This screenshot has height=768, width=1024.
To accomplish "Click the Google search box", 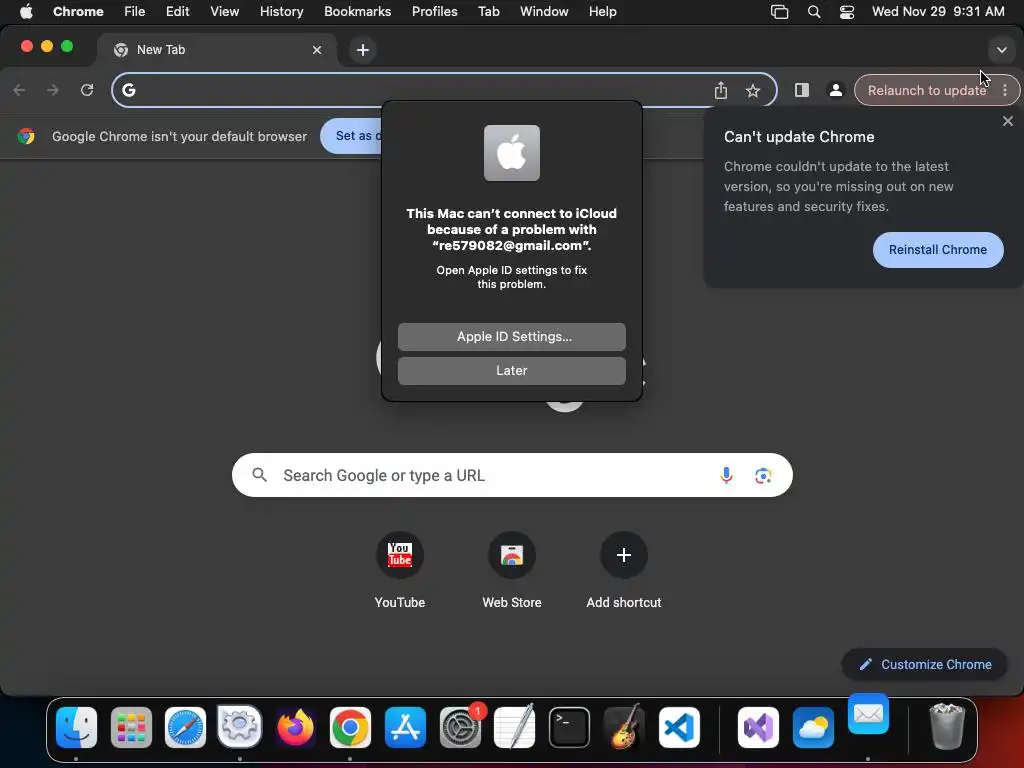I will point(512,475).
